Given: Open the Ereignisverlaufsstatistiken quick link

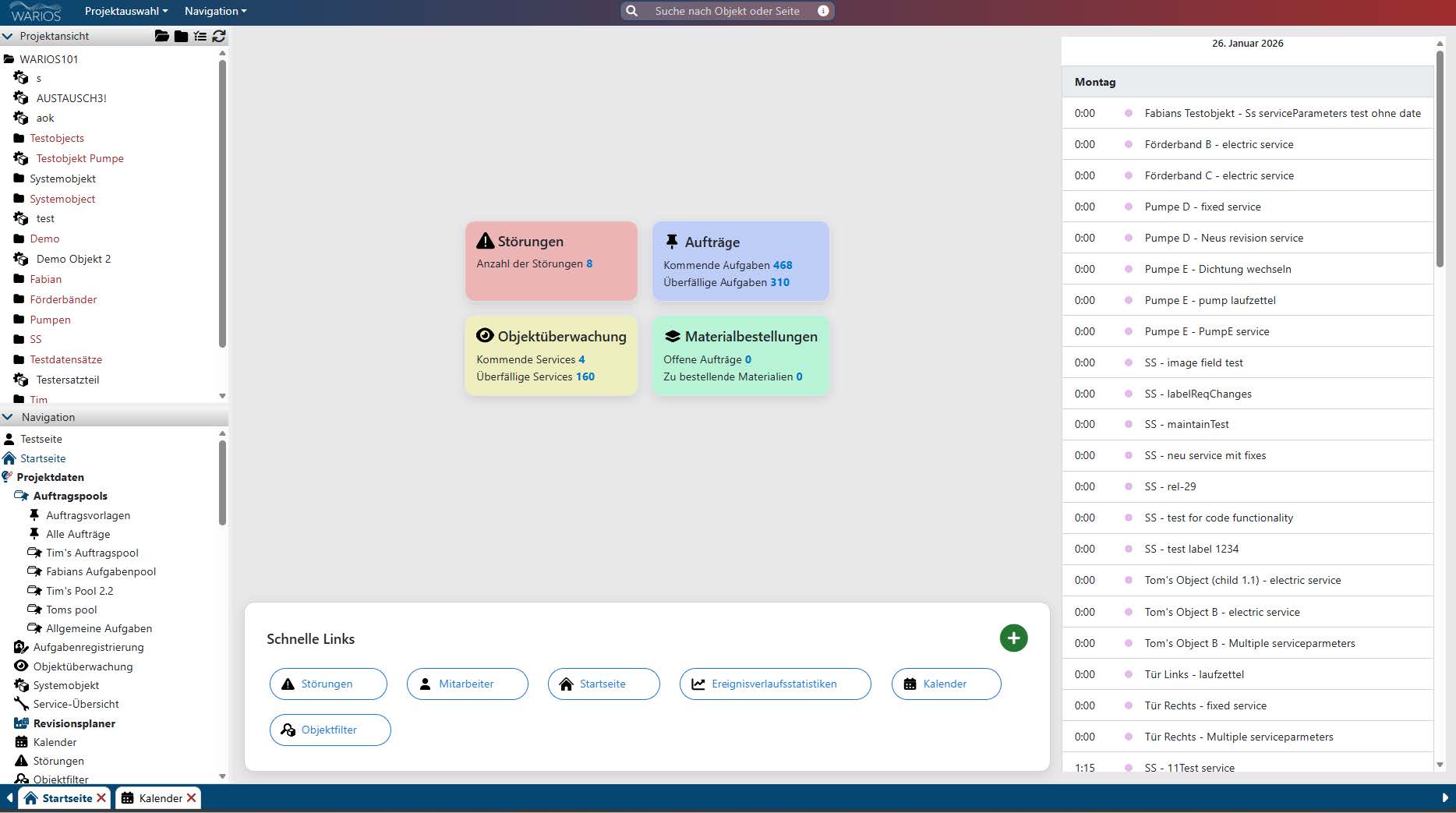Looking at the screenshot, I should click(774, 684).
